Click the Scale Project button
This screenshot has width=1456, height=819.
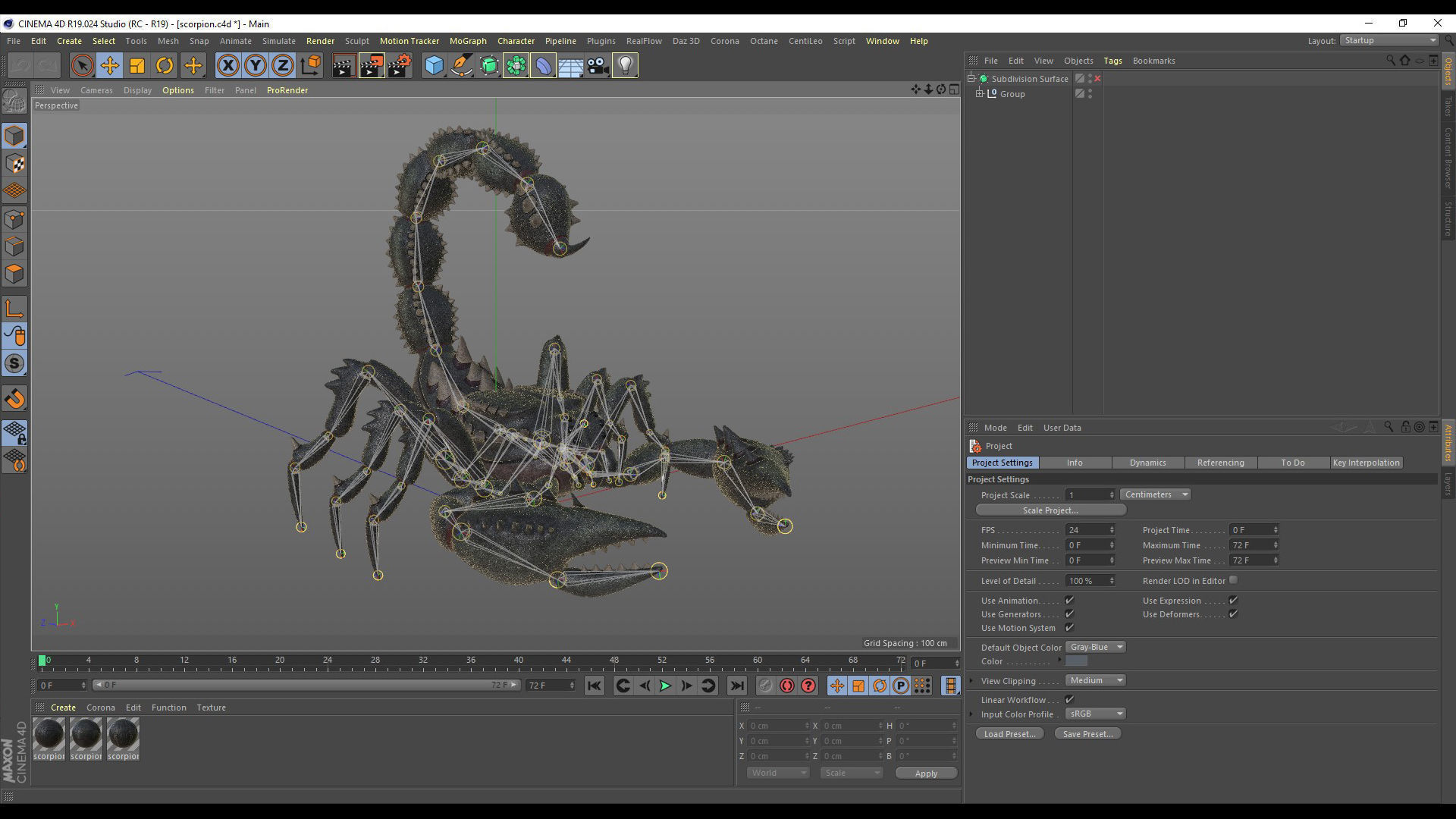(1050, 510)
